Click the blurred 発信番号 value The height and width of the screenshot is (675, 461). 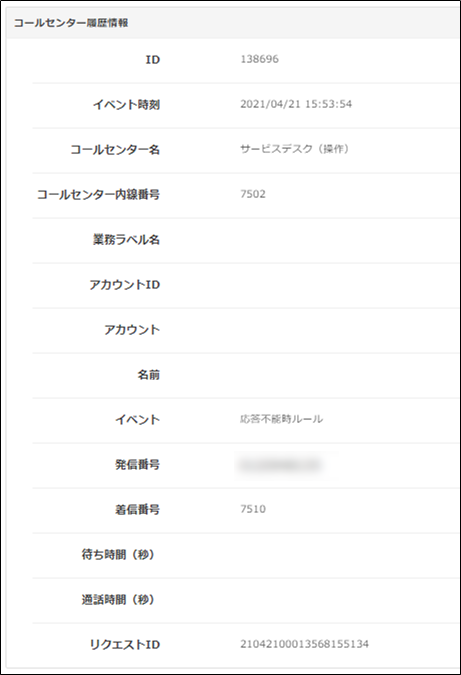pos(279,464)
